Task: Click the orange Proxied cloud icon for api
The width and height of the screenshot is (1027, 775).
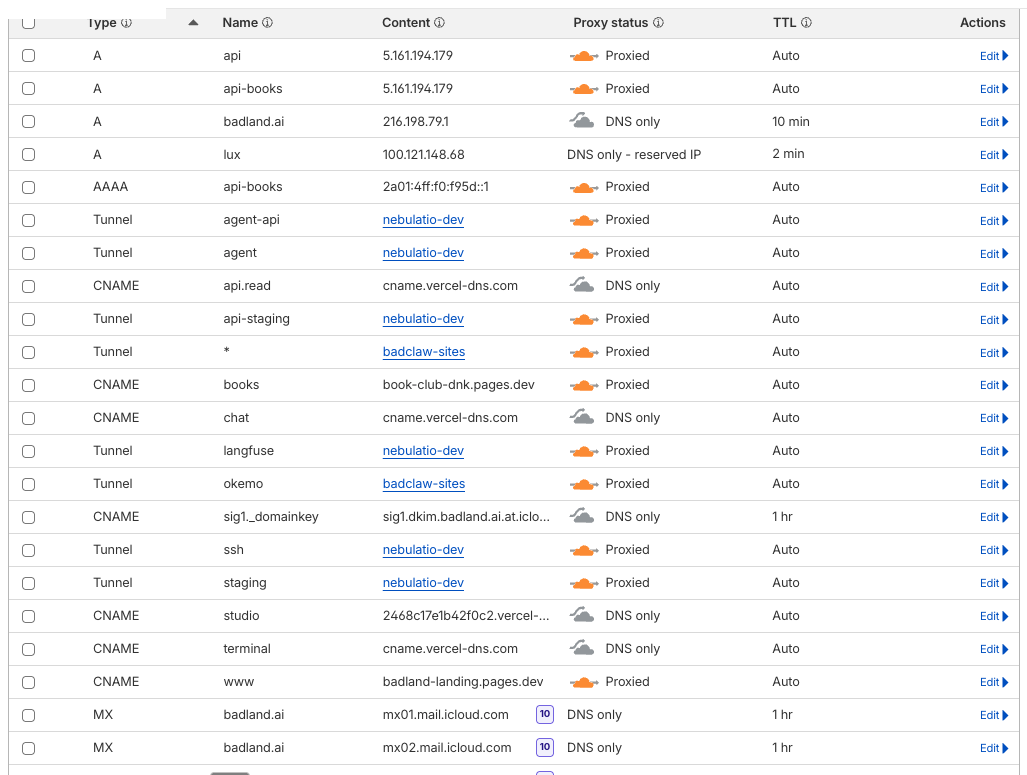Action: [584, 56]
